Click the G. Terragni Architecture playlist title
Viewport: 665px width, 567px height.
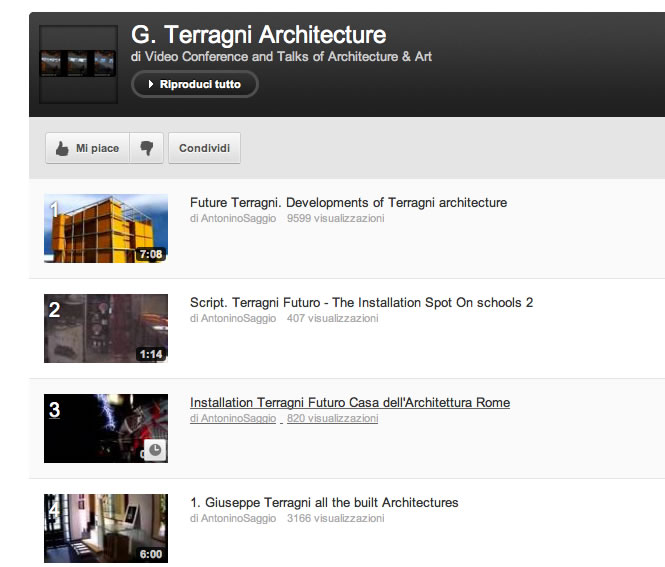coord(258,35)
